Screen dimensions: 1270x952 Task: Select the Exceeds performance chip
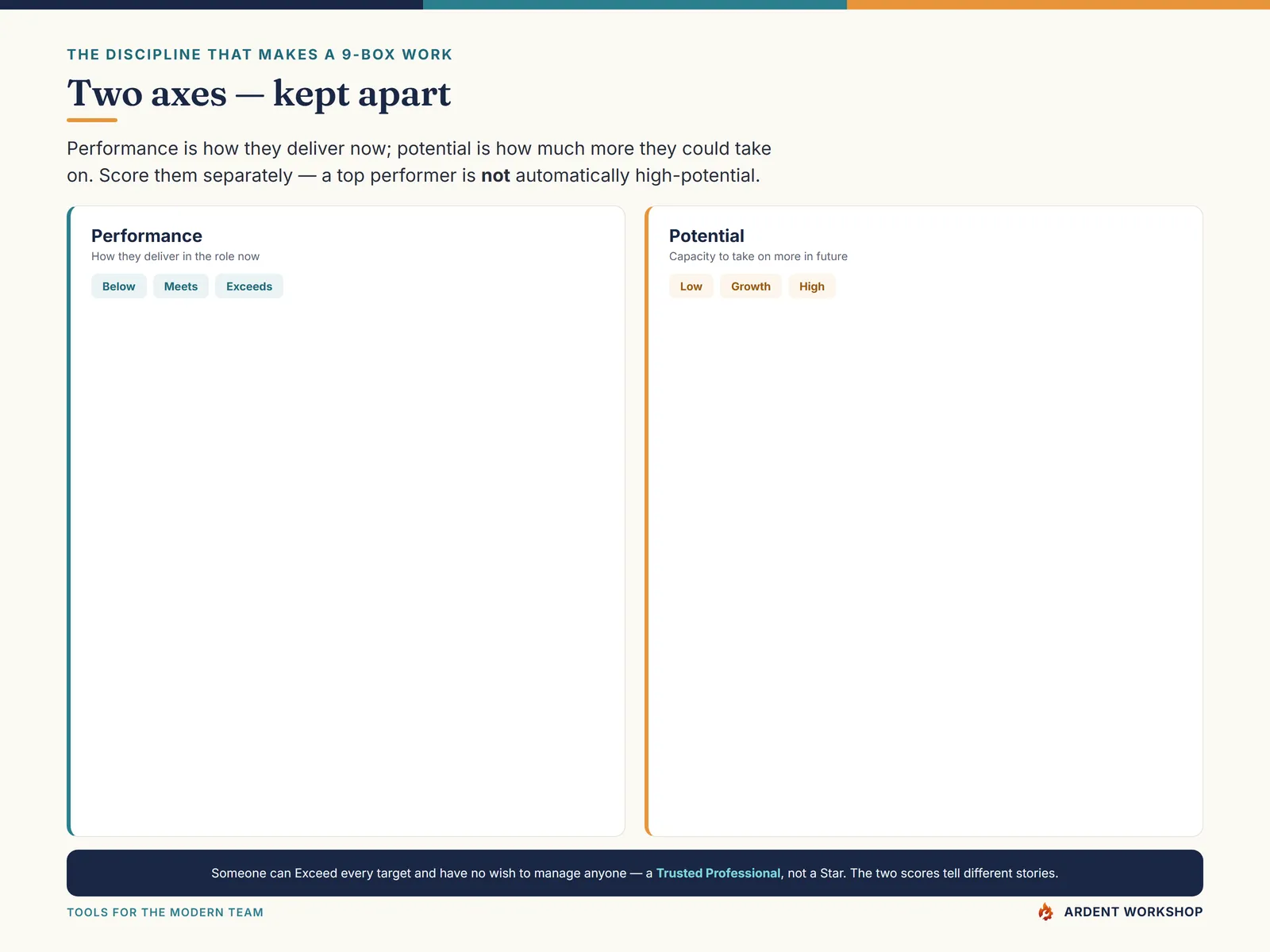(249, 286)
